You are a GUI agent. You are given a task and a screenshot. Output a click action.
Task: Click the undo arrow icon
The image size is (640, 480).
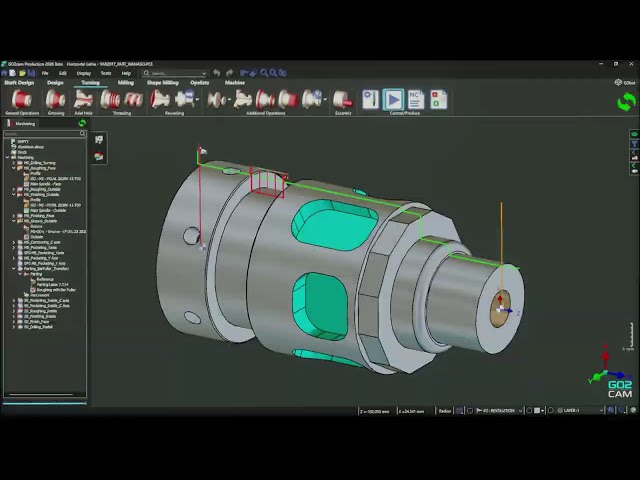tap(216, 73)
